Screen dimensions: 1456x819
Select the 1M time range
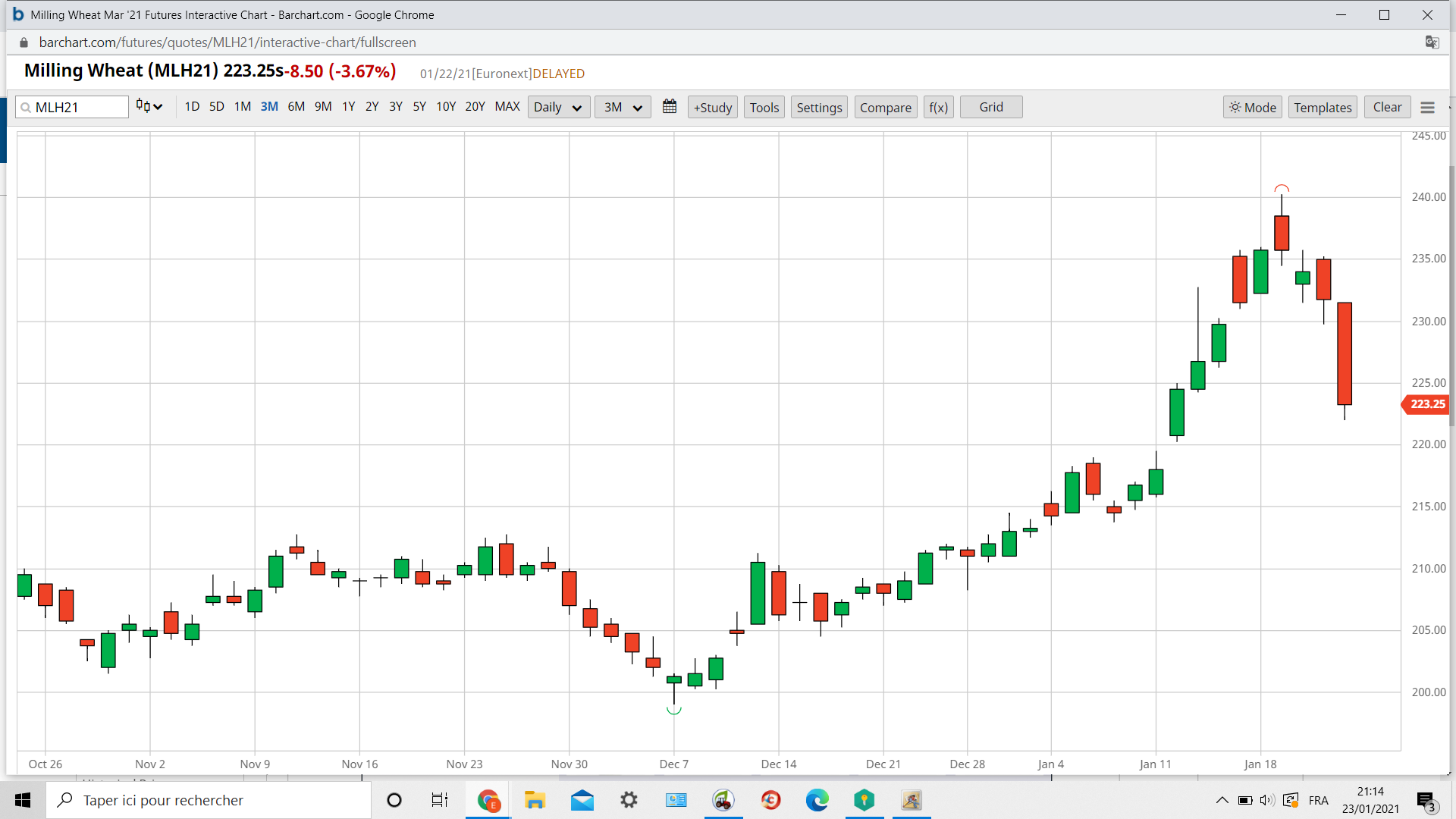(243, 107)
